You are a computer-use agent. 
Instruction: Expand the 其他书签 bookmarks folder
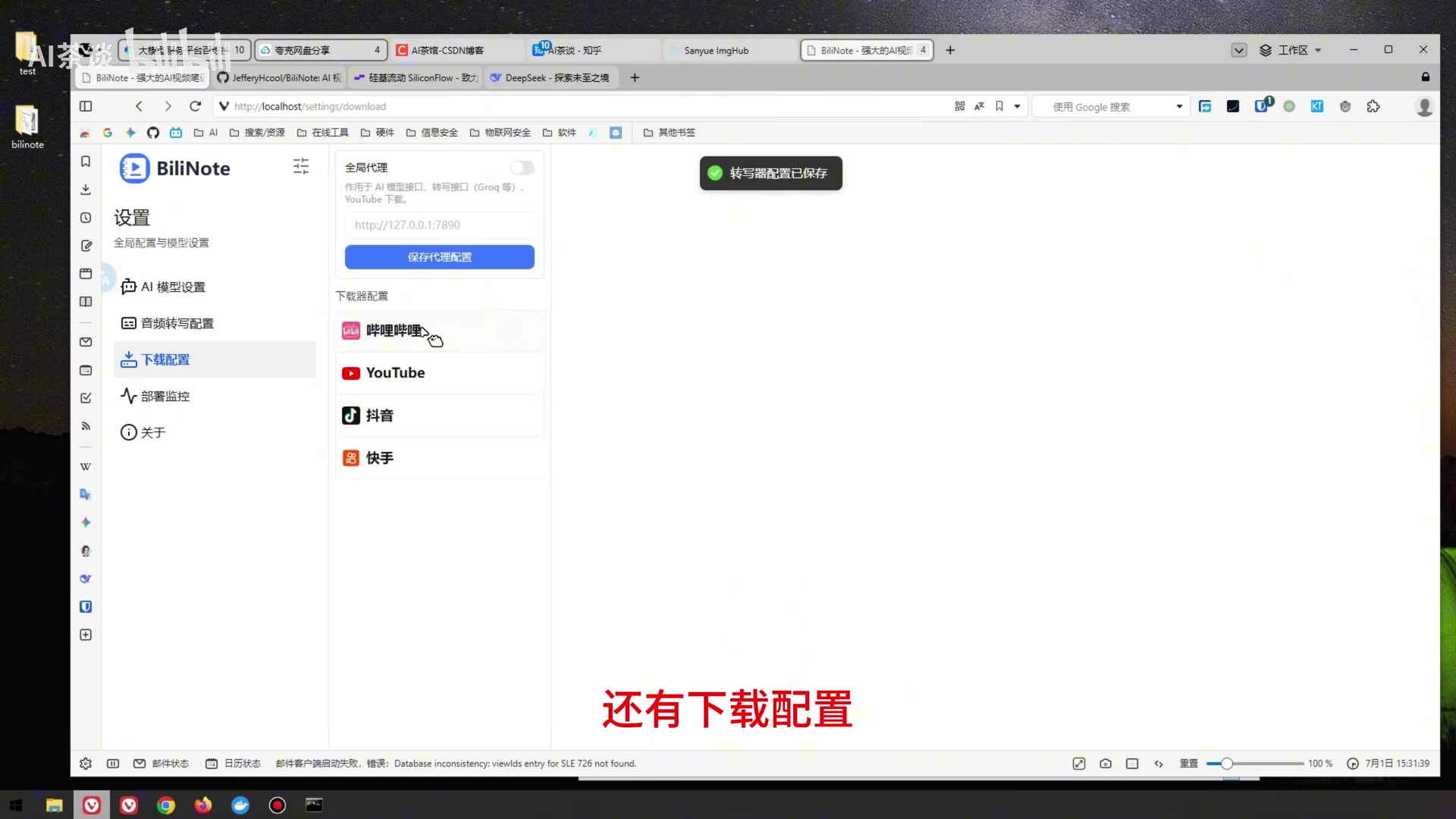670,133
